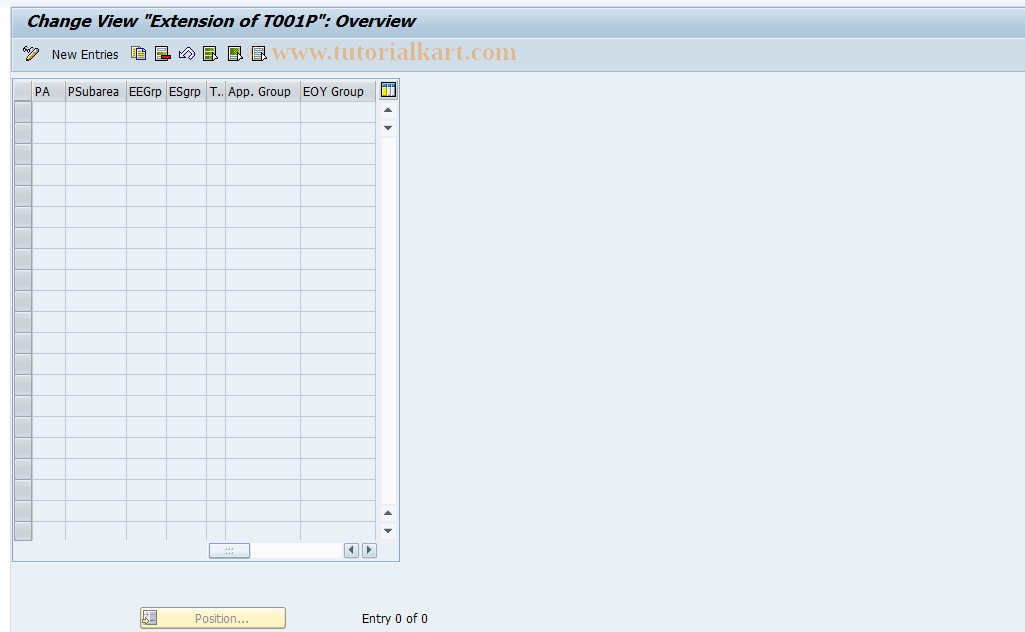Viewport: 1025px width, 632px height.
Task: Open table column settings icon
Action: pos(388,90)
